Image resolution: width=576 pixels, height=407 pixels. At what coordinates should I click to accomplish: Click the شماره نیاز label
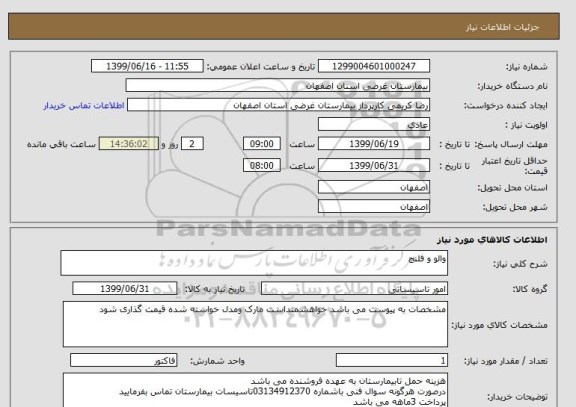tap(527, 67)
